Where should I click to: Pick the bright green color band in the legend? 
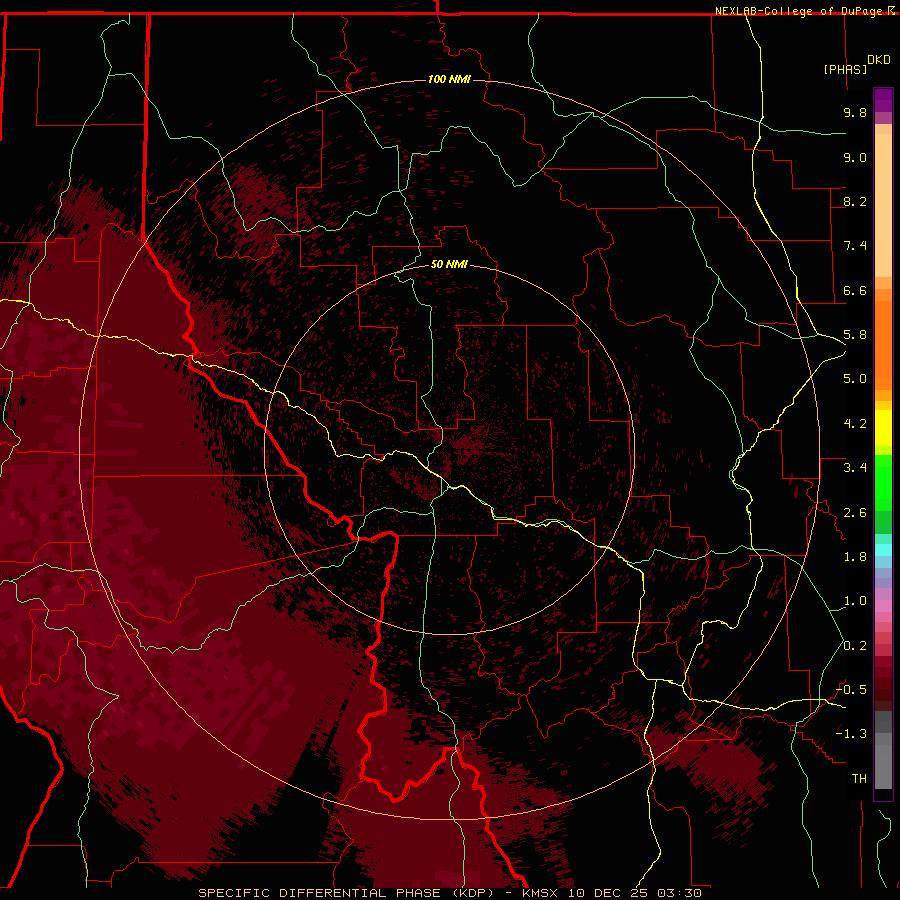(883, 483)
